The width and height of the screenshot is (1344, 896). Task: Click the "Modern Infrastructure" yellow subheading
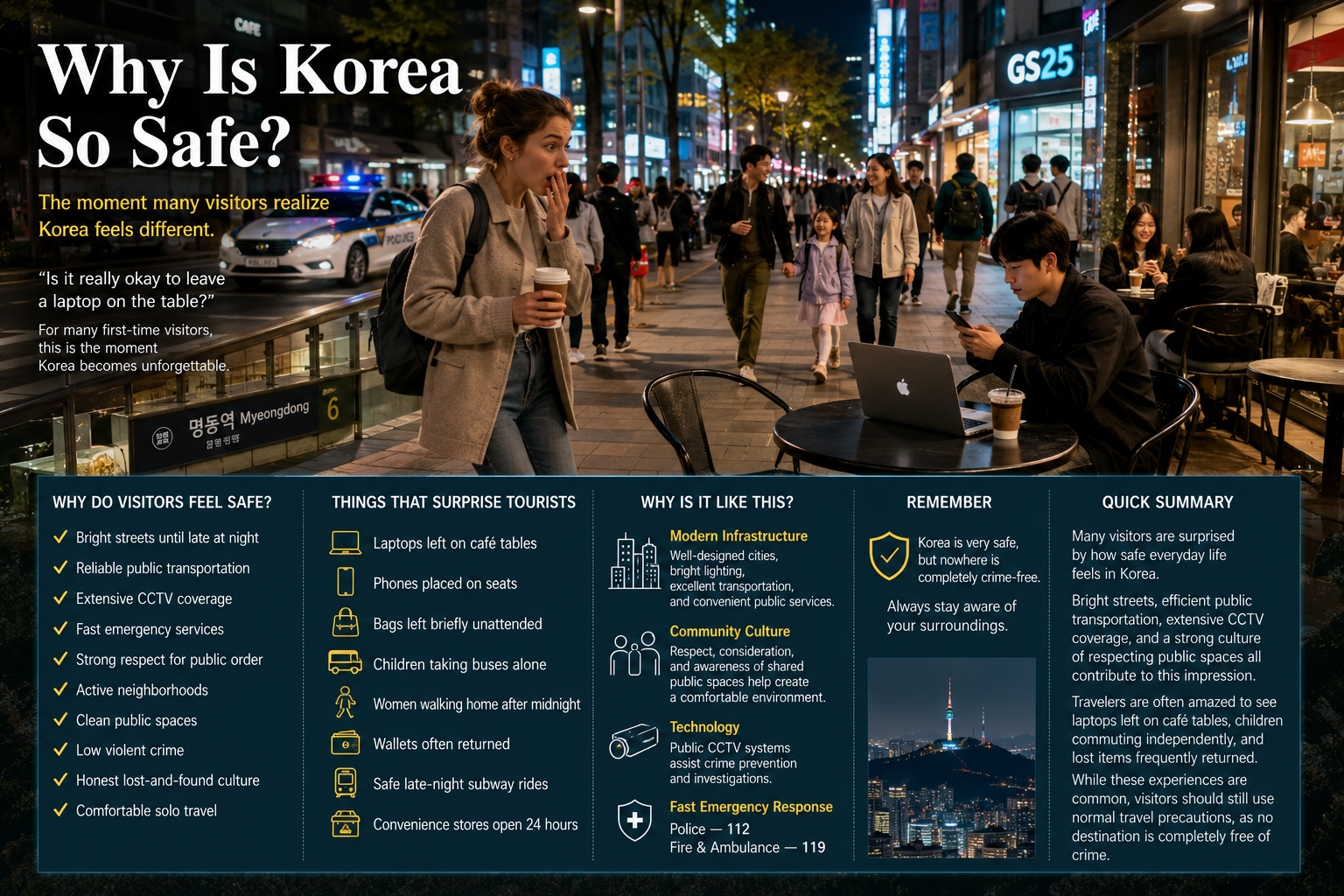point(738,535)
